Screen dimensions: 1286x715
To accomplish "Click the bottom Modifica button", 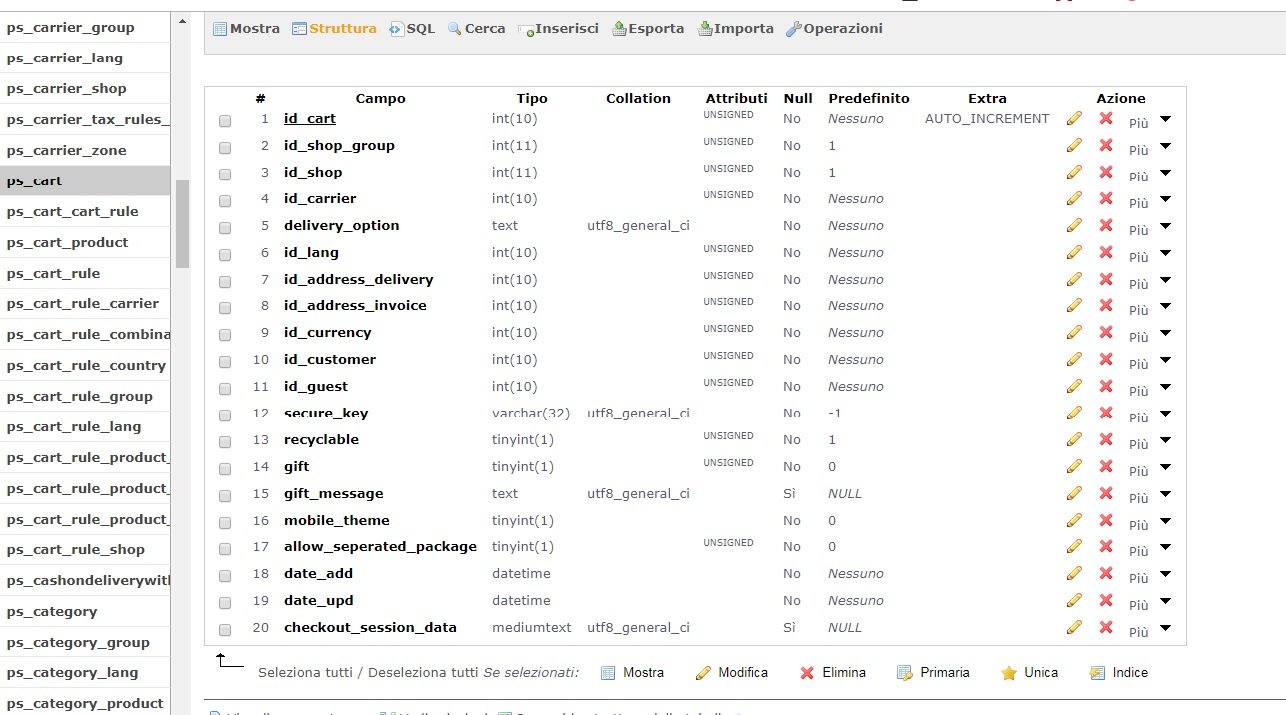I will coord(731,673).
